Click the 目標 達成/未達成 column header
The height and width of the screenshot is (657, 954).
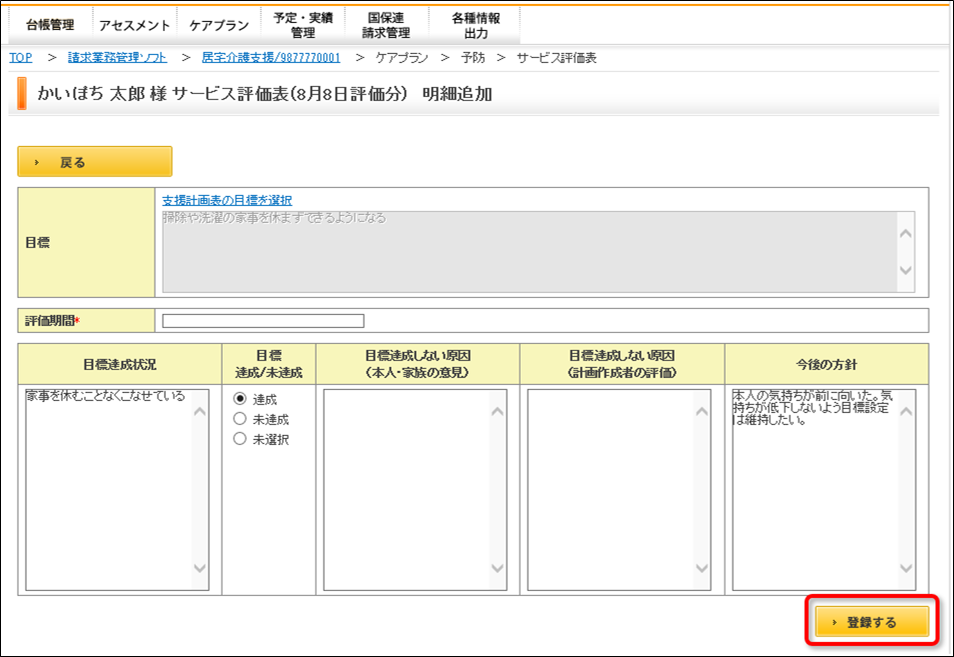click(269, 364)
